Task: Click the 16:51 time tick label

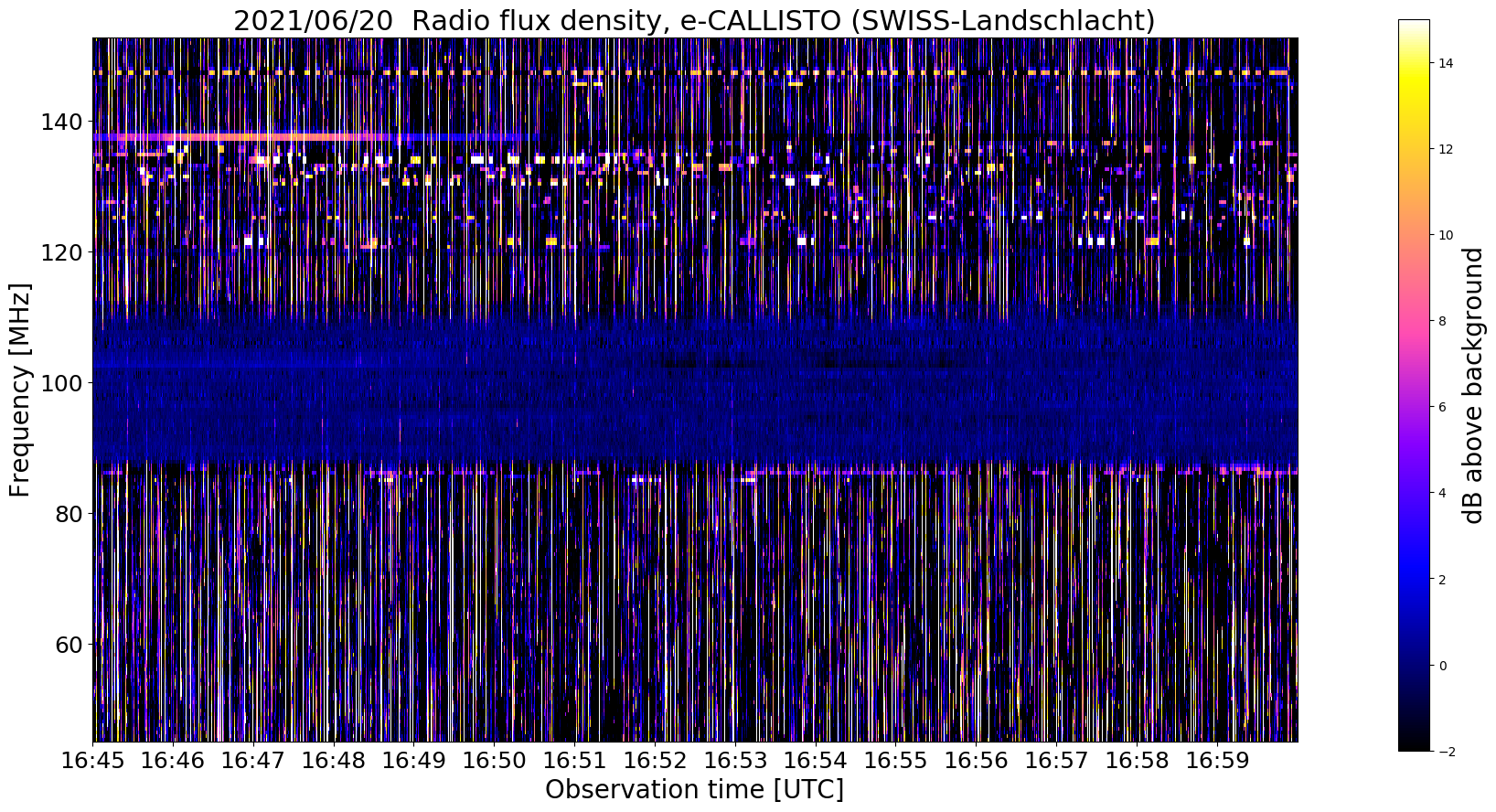Action: click(x=575, y=761)
